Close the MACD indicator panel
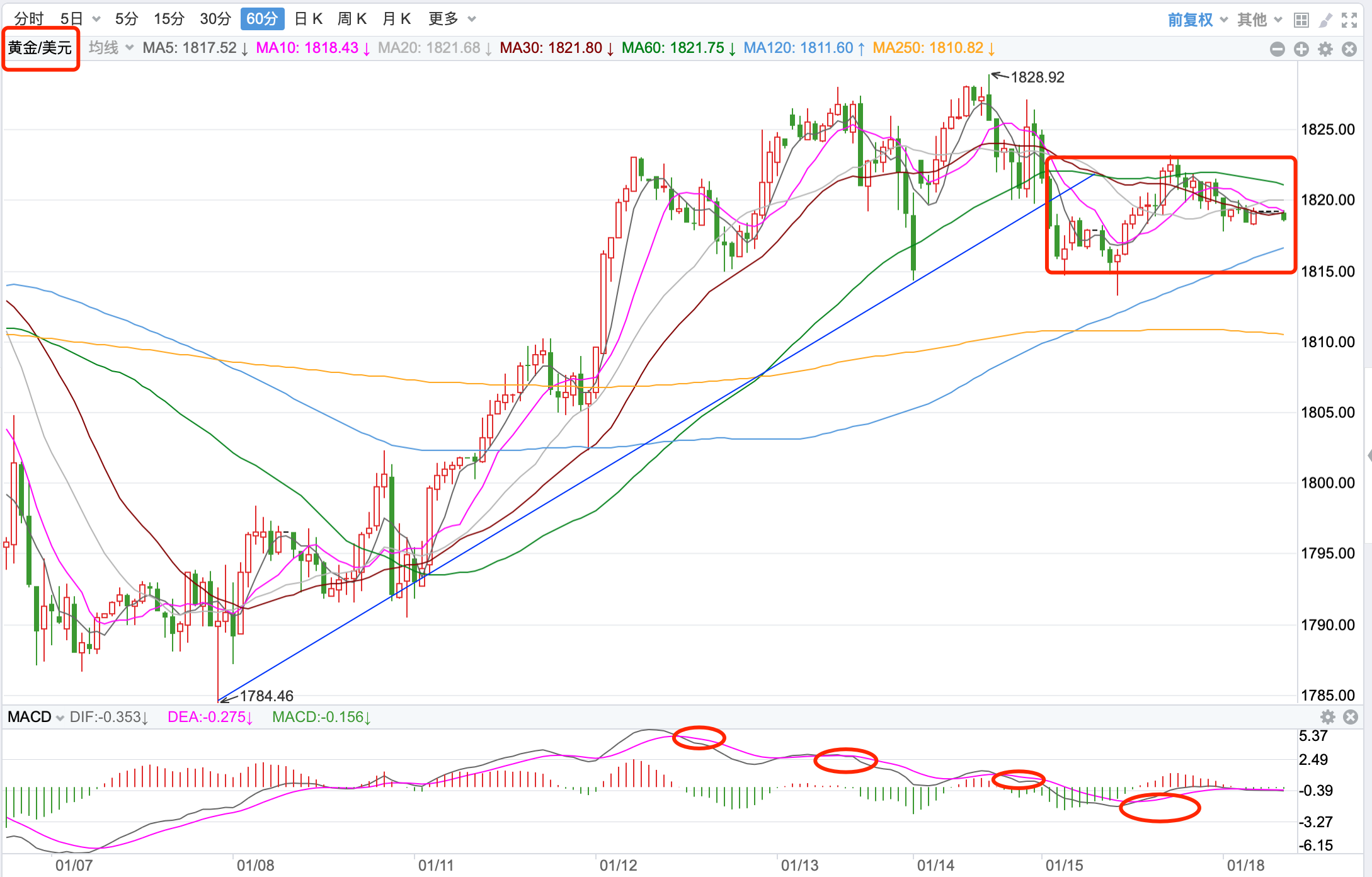1372x877 pixels. click(x=1351, y=717)
